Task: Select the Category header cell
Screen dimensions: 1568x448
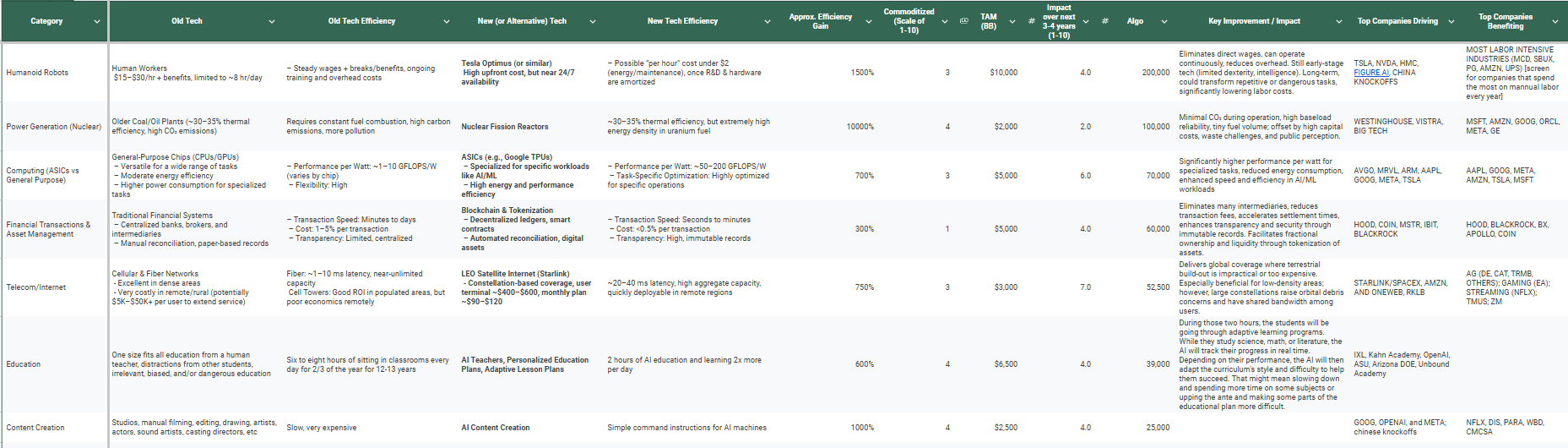Action: point(54,21)
